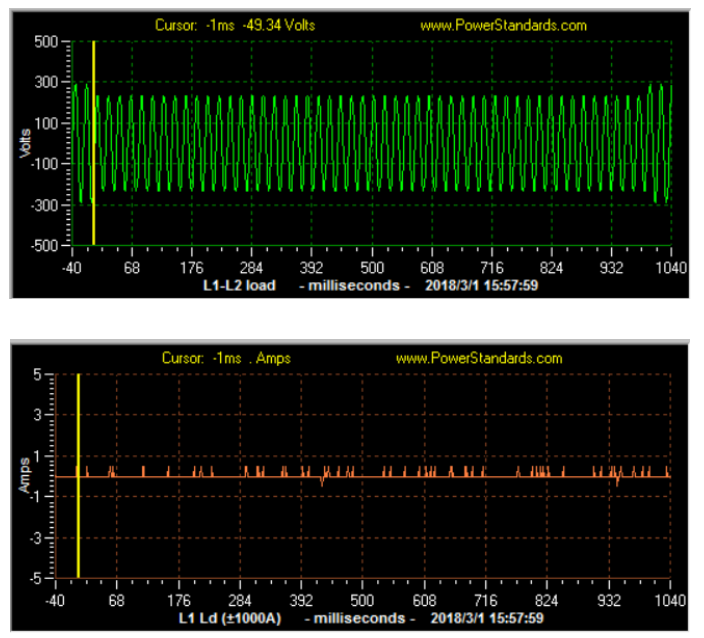Select the cursor readout showing -49.34 Volts
Image resolution: width=704 pixels, height=638 pixels.
point(234,25)
